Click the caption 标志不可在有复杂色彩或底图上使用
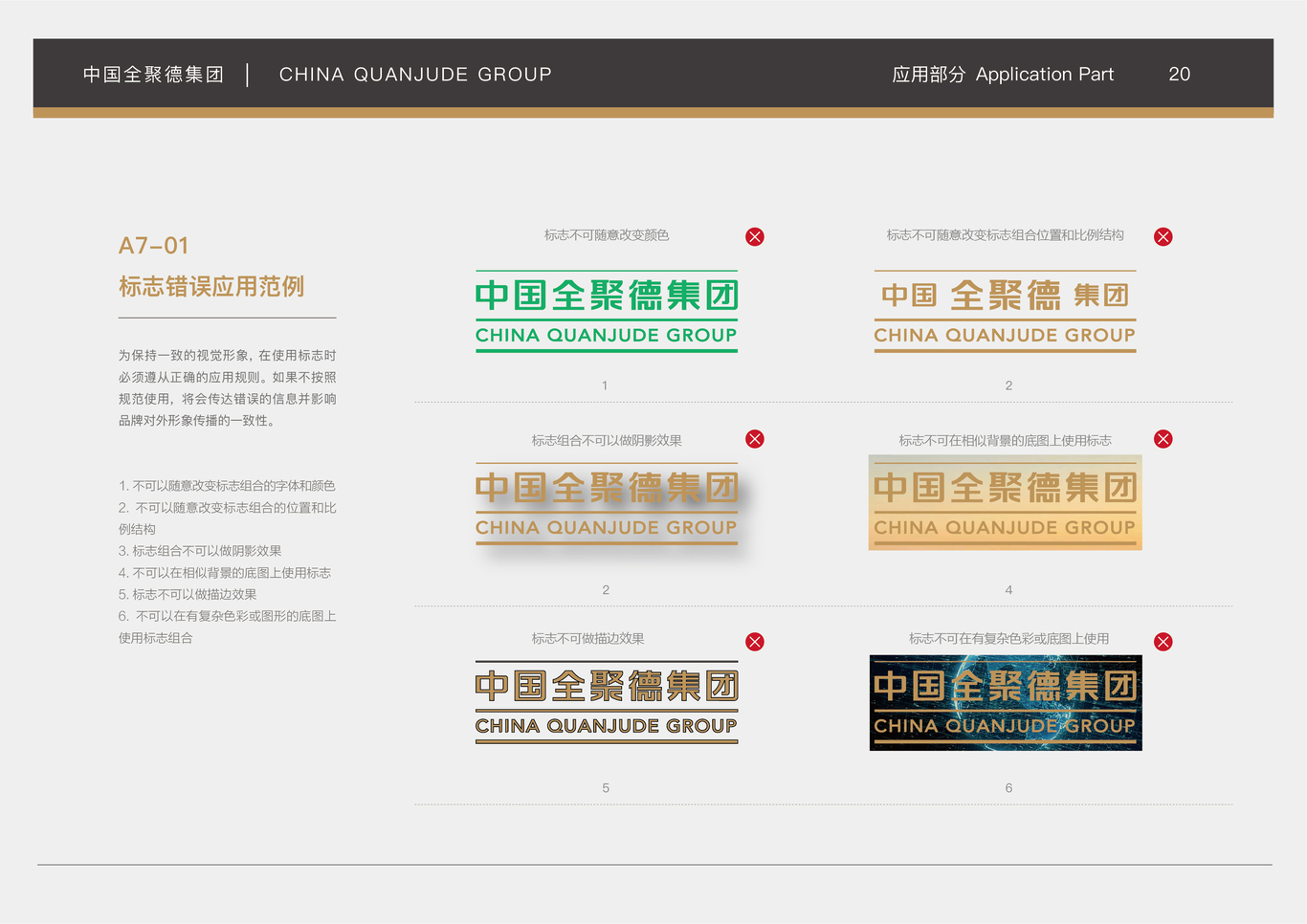This screenshot has width=1307, height=924. 1008,639
